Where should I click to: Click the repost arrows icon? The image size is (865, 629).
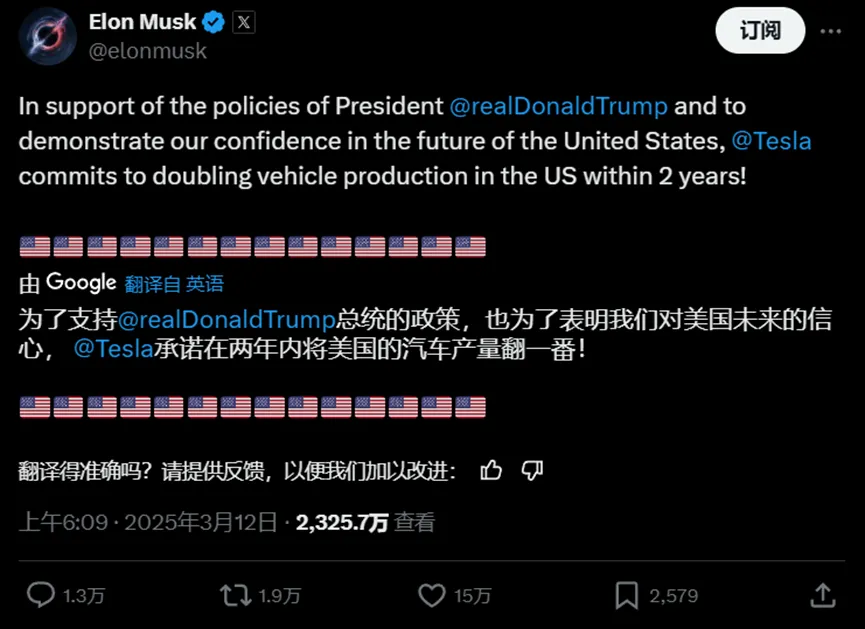(236, 595)
